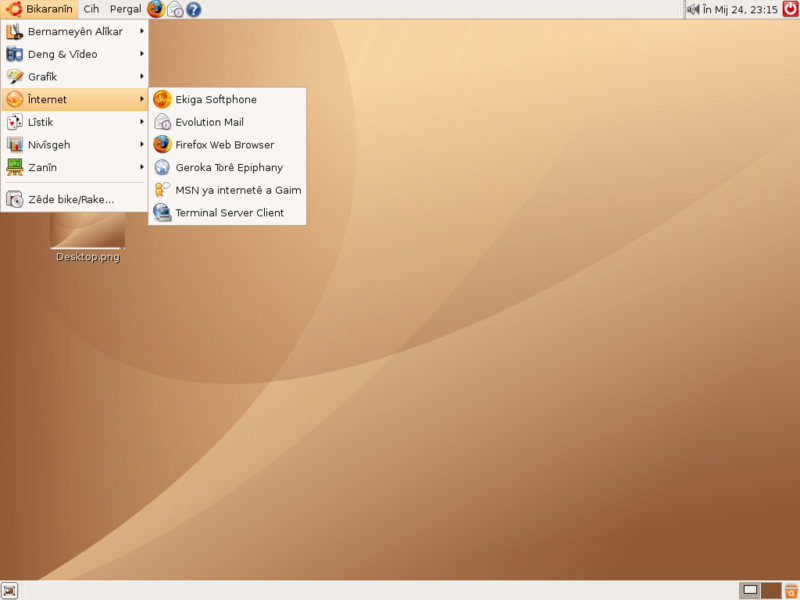This screenshot has width=800, height=600.
Task: Select Evolution Mail menu entry
Action: point(228,122)
